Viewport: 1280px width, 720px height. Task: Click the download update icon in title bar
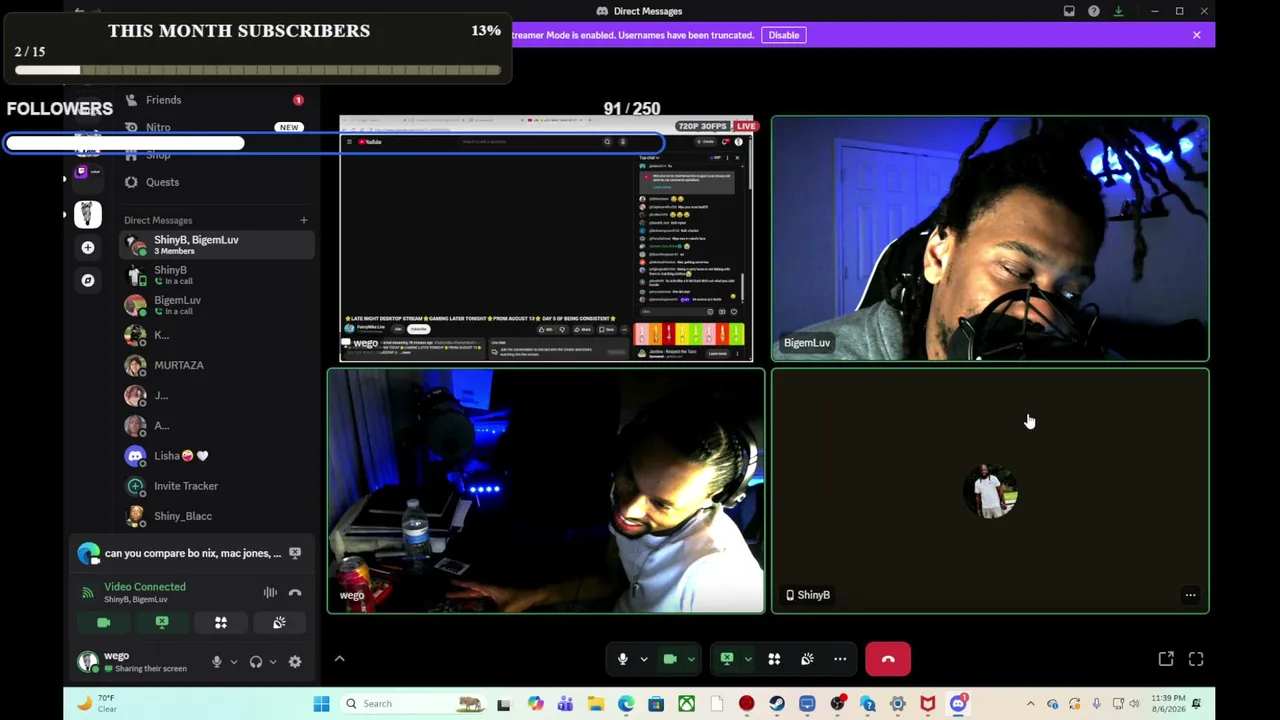(x=1118, y=11)
